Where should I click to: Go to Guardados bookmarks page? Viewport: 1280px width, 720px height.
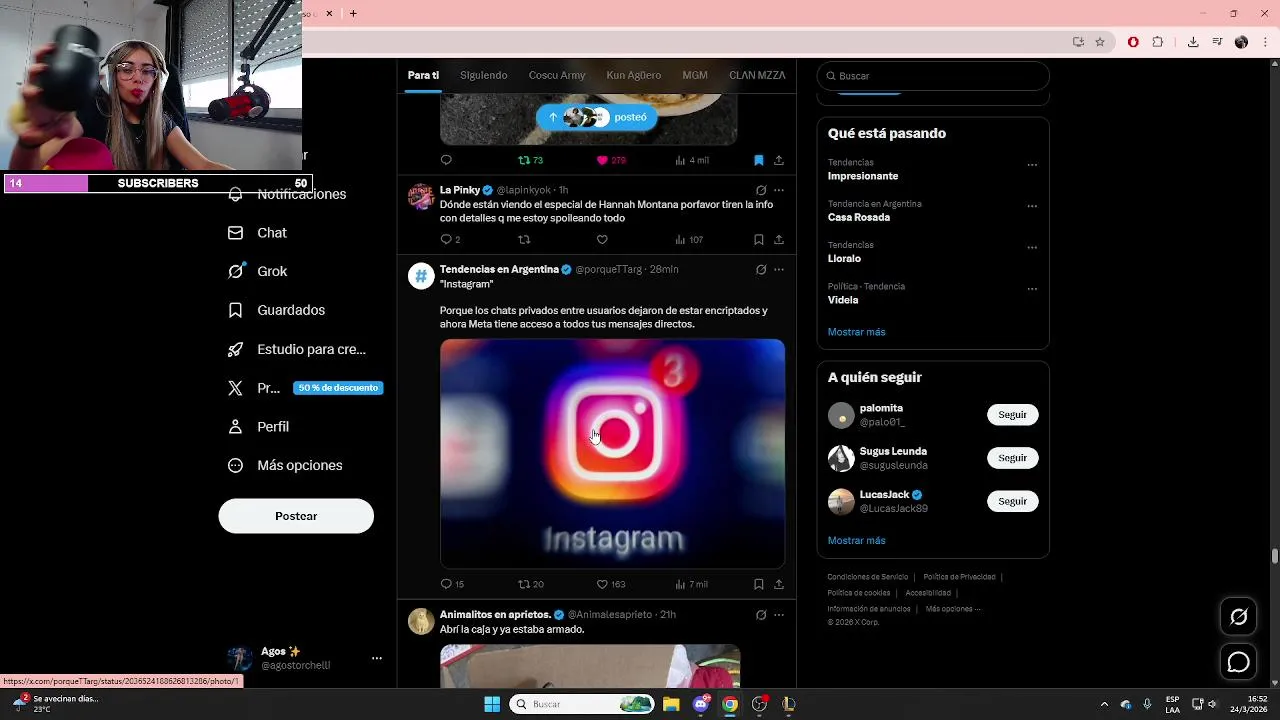(x=276, y=310)
